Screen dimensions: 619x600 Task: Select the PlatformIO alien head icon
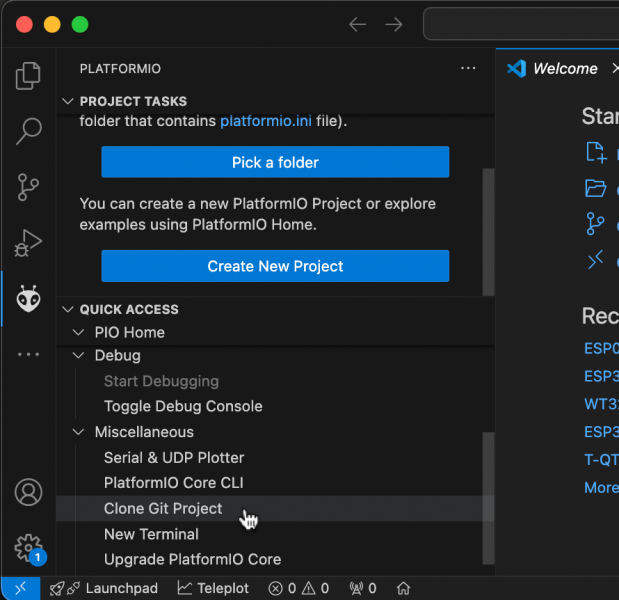(x=28, y=298)
